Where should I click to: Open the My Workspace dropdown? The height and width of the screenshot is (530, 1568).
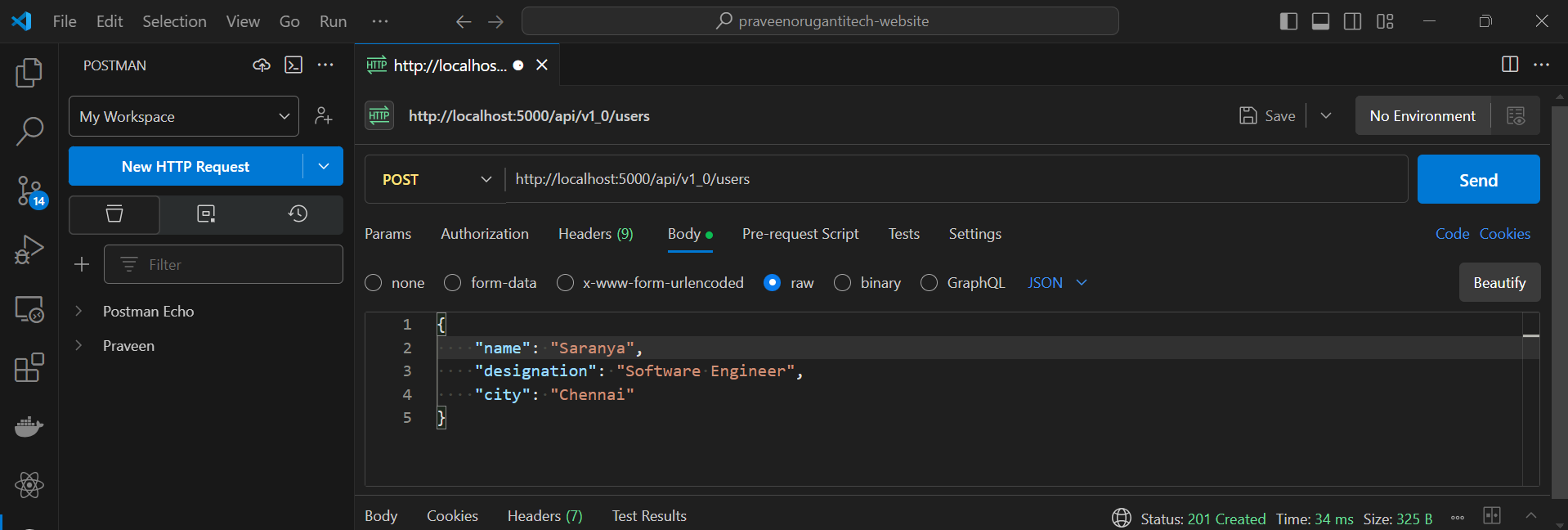point(184,116)
